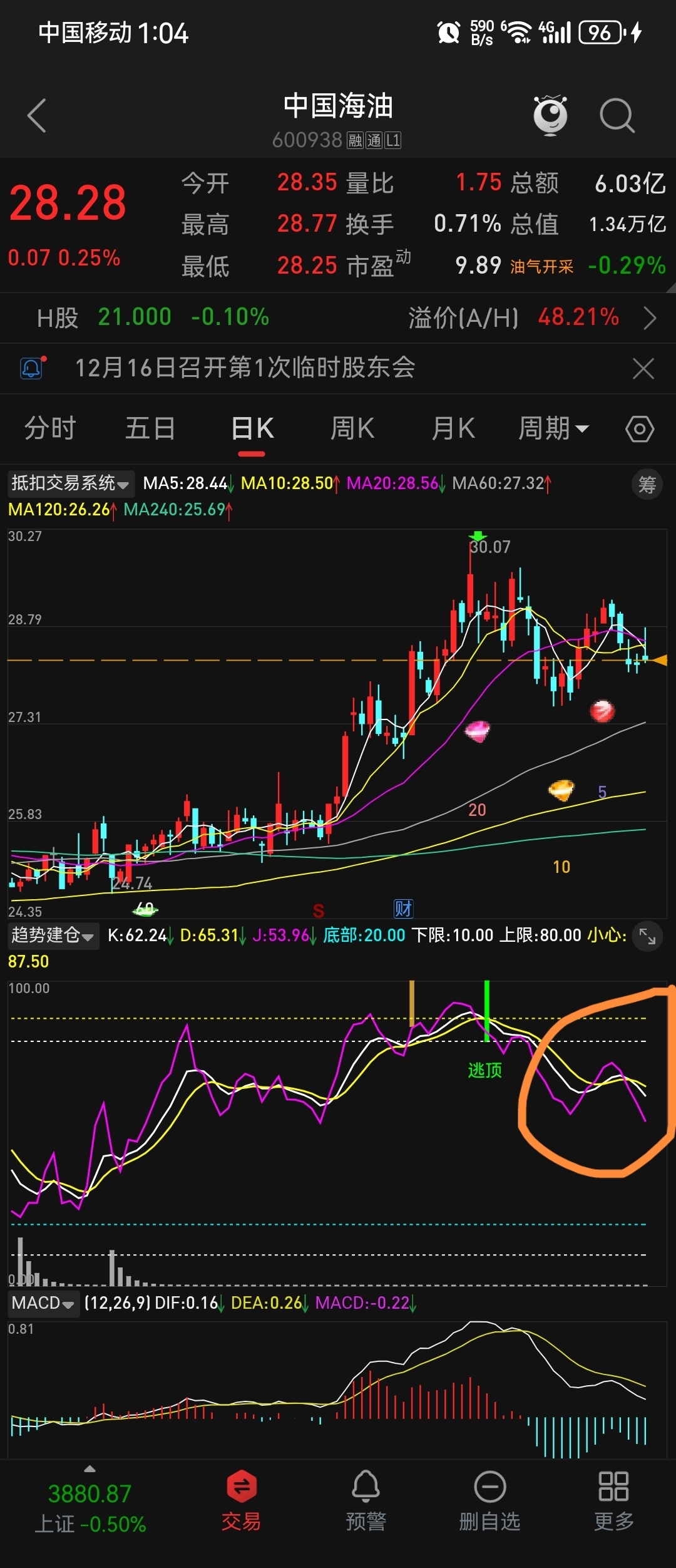Tap the 24.74 low price label
Image resolution: width=676 pixels, height=1568 pixels.
click(132, 884)
